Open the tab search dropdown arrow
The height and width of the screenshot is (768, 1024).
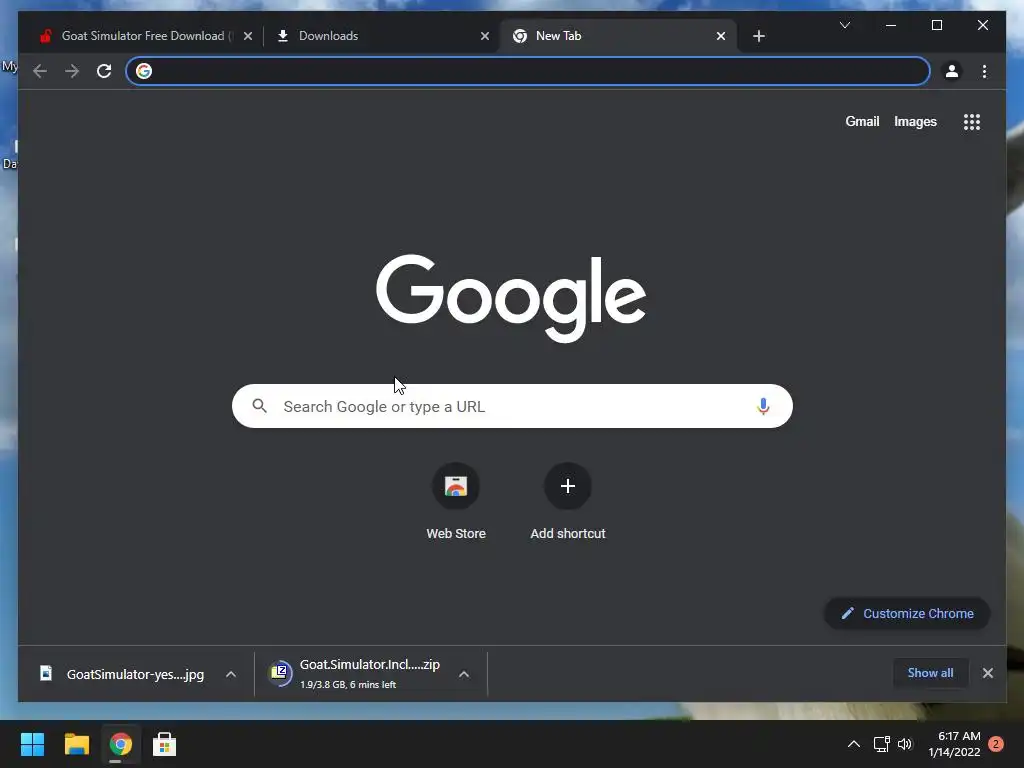(x=844, y=25)
